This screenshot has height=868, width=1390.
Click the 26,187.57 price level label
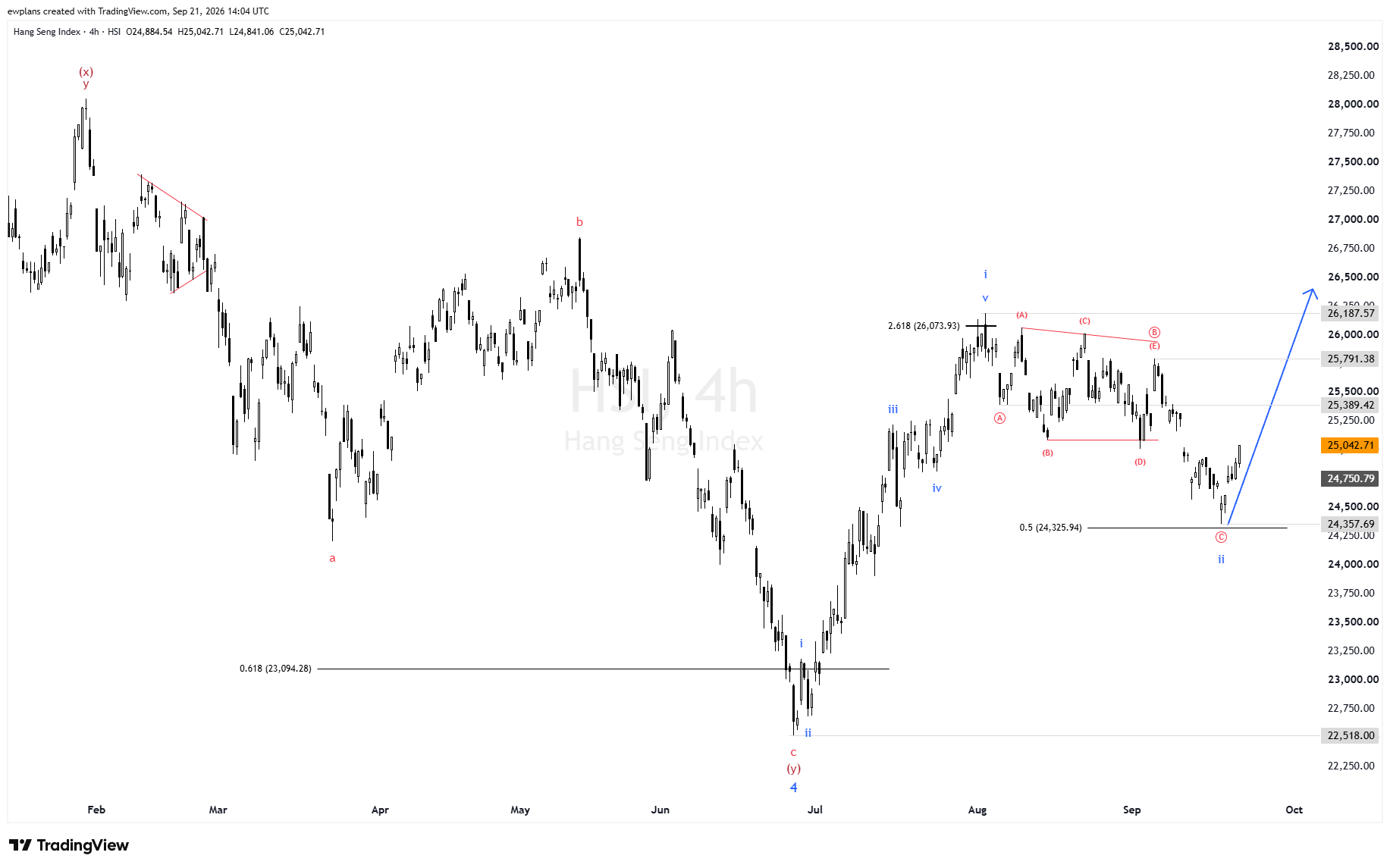pos(1350,313)
